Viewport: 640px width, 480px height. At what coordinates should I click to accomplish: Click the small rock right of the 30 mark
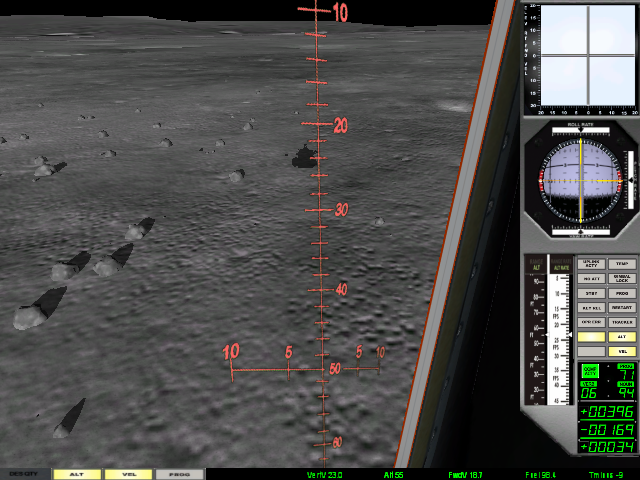click(x=380, y=221)
